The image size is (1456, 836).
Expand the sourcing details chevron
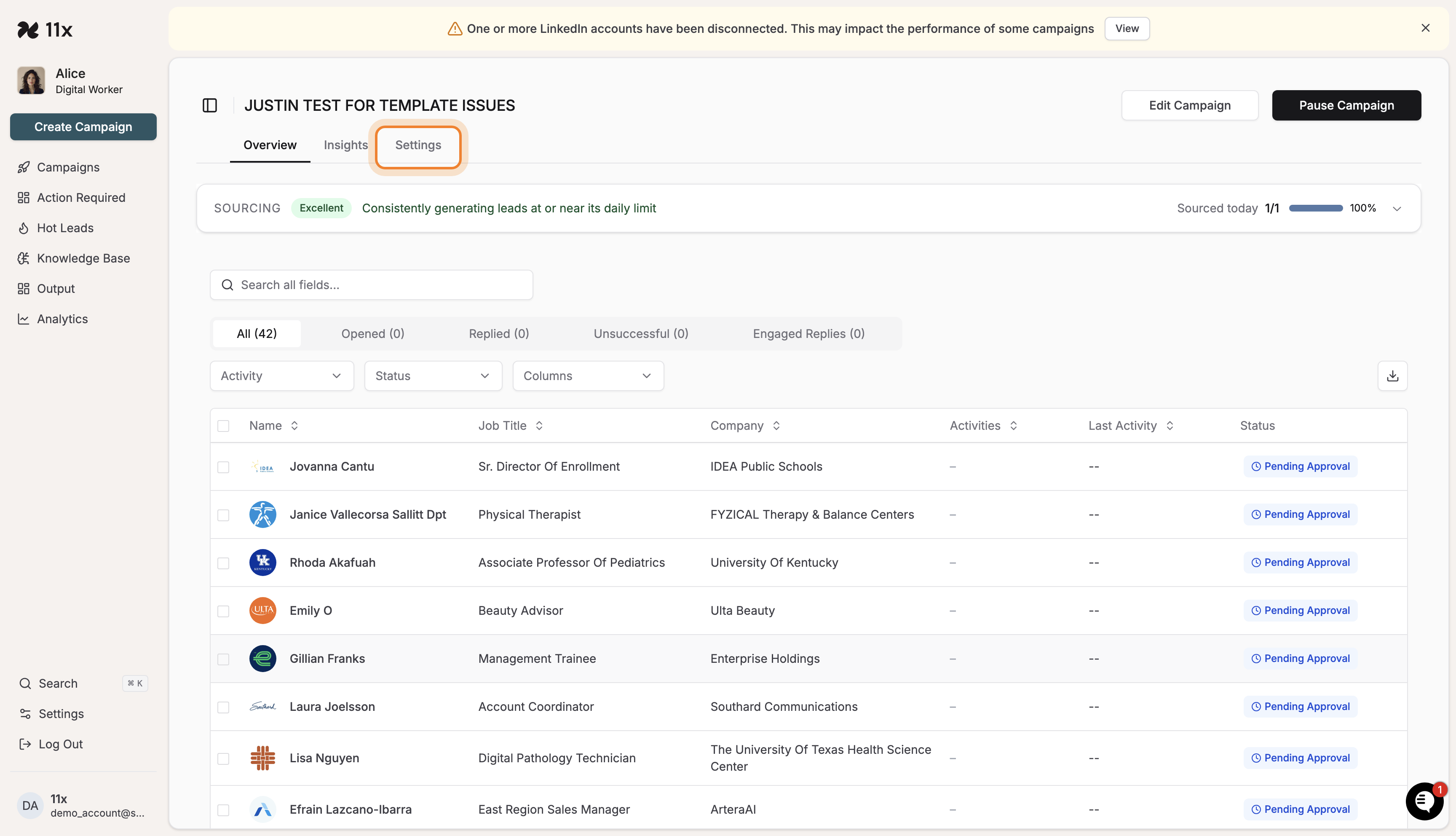[x=1396, y=209]
